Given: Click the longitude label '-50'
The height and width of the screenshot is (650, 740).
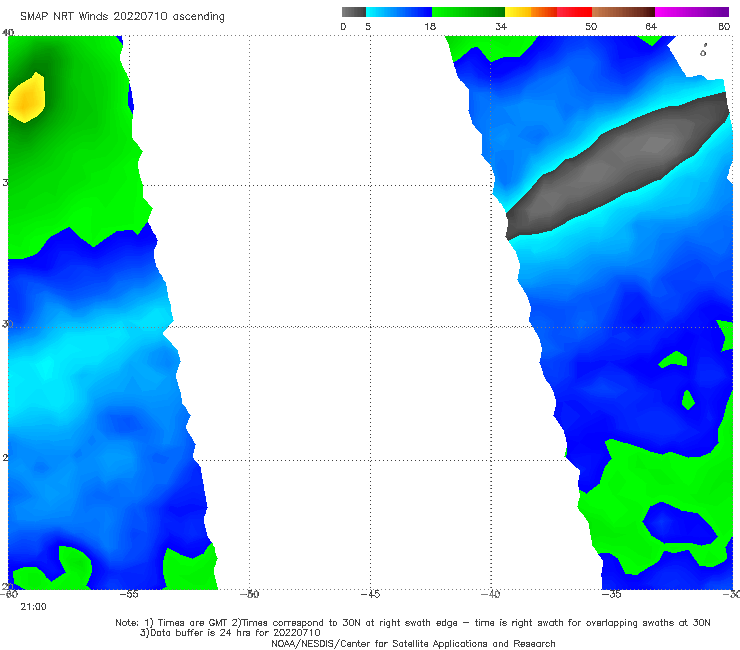Looking at the screenshot, I should click(250, 594).
